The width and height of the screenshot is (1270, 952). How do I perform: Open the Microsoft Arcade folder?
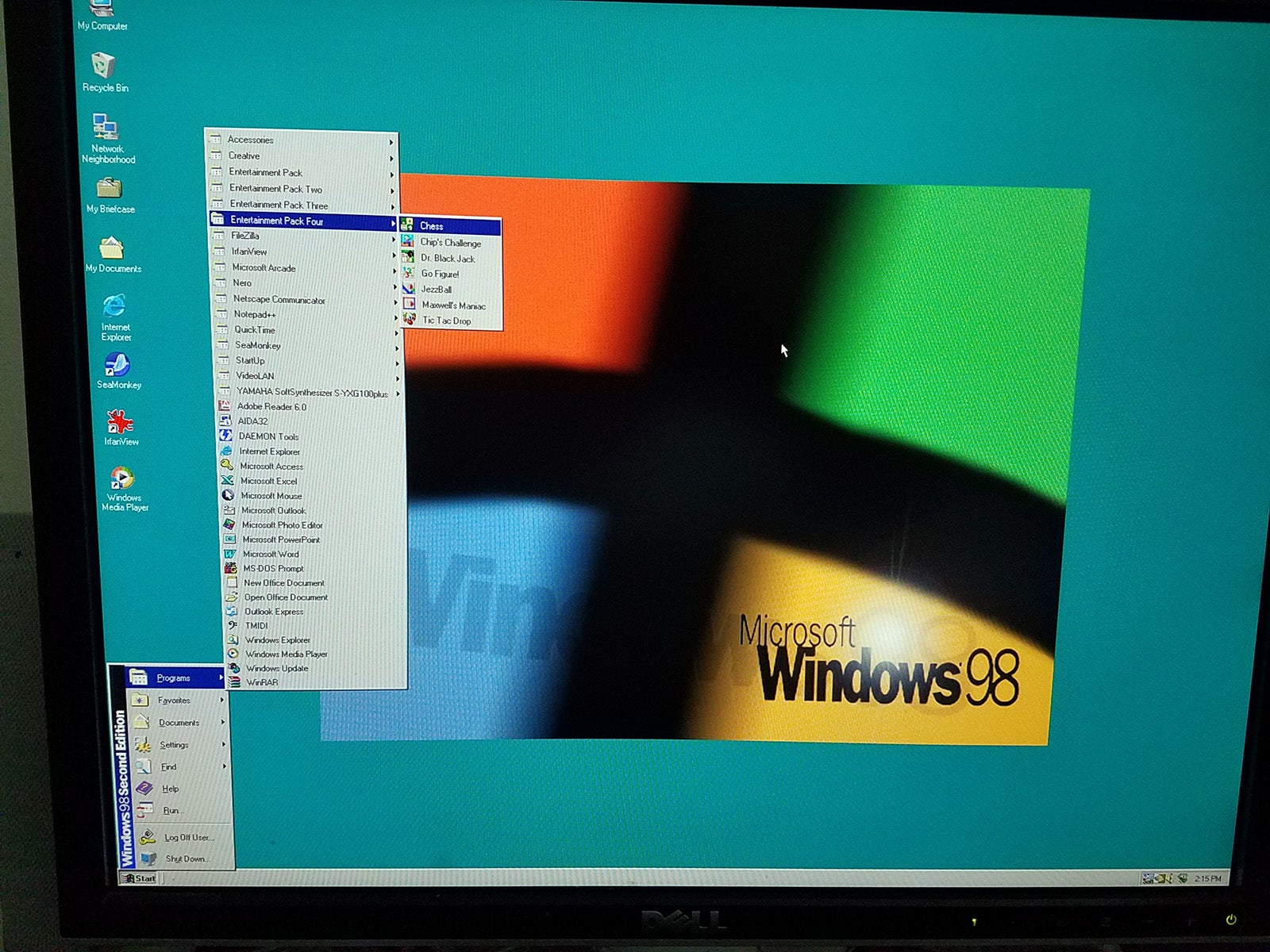click(305, 267)
